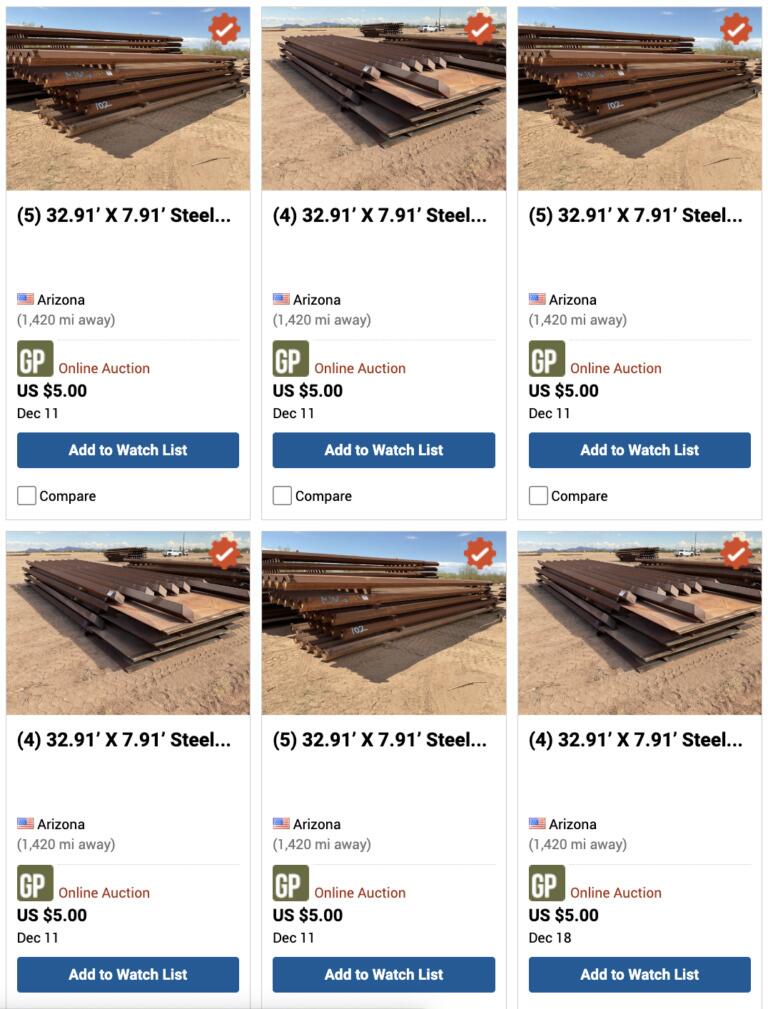This screenshot has height=1009, width=768.
Task: Click the verified badge on the top-right listing photo
Action: click(x=736, y=29)
